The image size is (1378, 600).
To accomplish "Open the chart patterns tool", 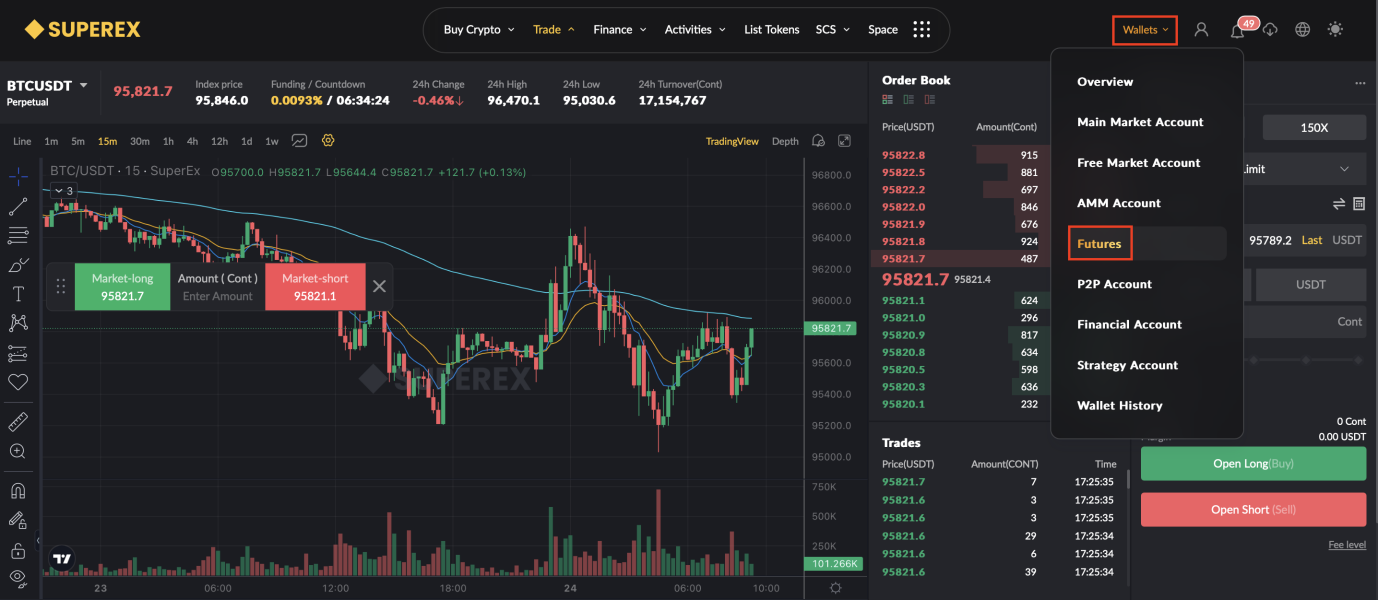I will coord(18,323).
